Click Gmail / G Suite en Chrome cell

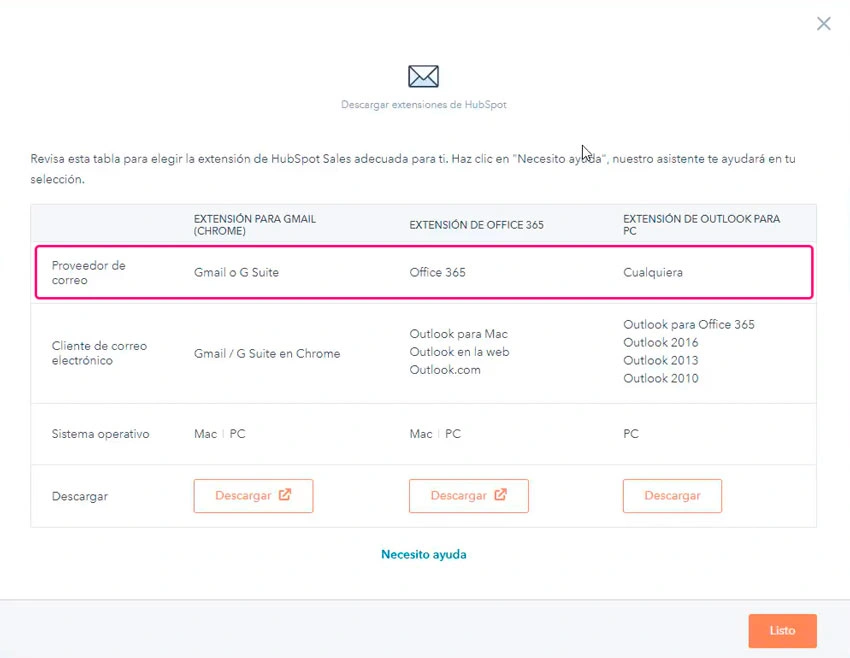[x=267, y=353]
